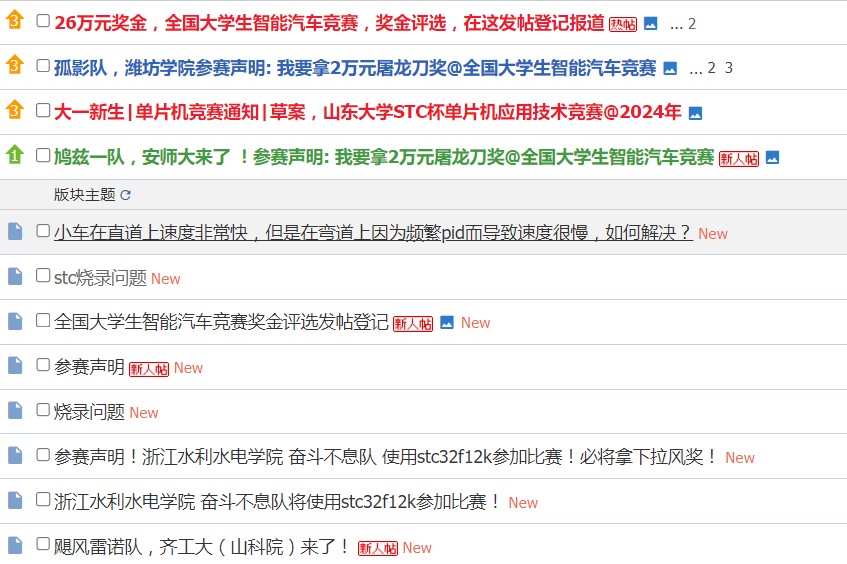847x564 pixels.
Task: Open the stc烧录问题 thread
Action: point(100,278)
